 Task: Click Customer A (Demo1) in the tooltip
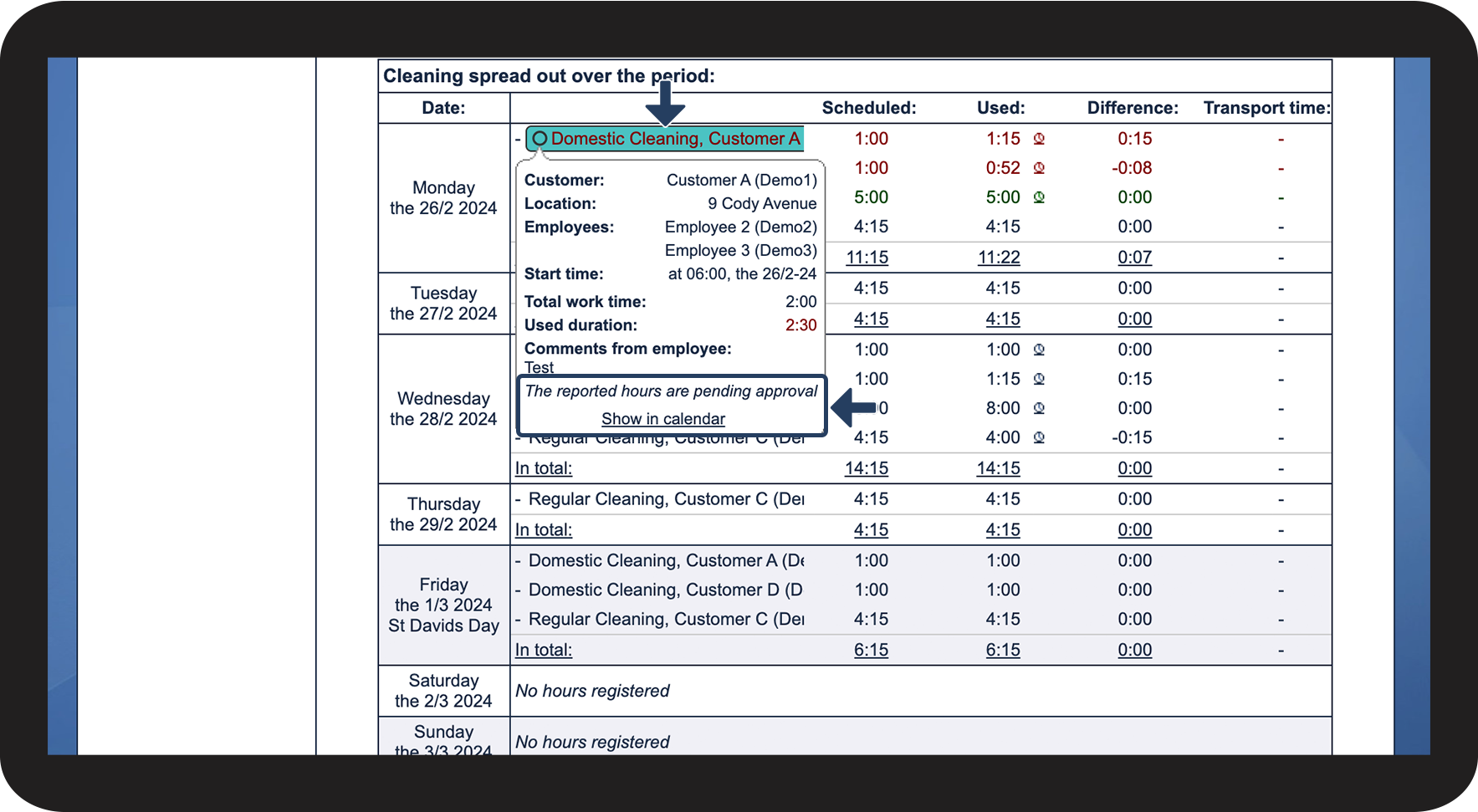(x=742, y=180)
